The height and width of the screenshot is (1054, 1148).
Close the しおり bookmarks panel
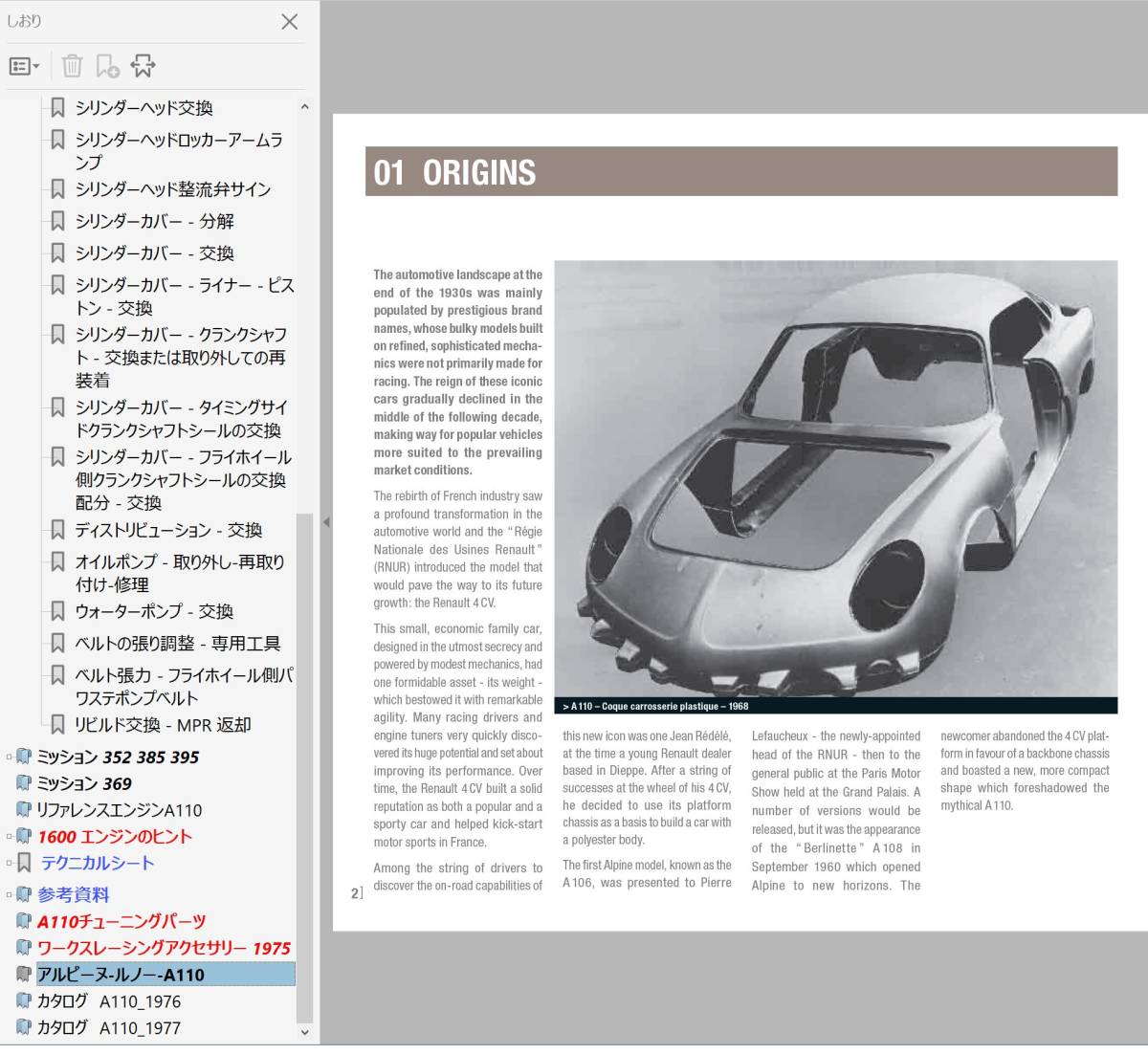coord(289,21)
